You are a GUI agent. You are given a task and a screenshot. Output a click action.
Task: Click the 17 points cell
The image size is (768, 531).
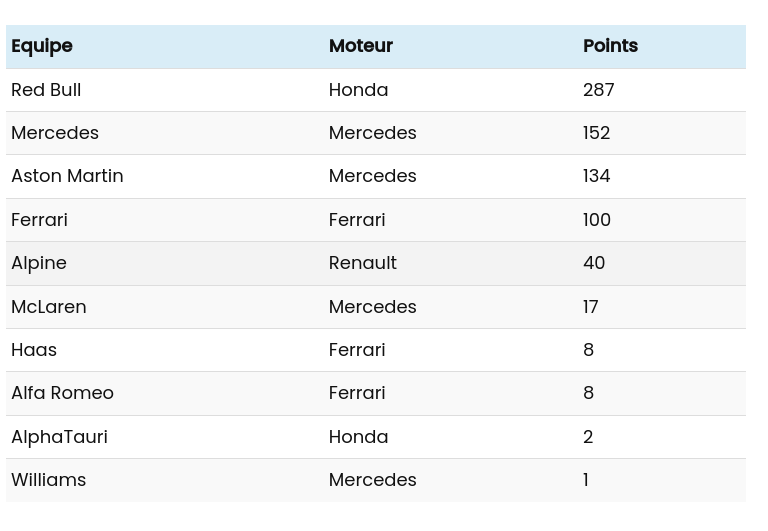click(590, 306)
